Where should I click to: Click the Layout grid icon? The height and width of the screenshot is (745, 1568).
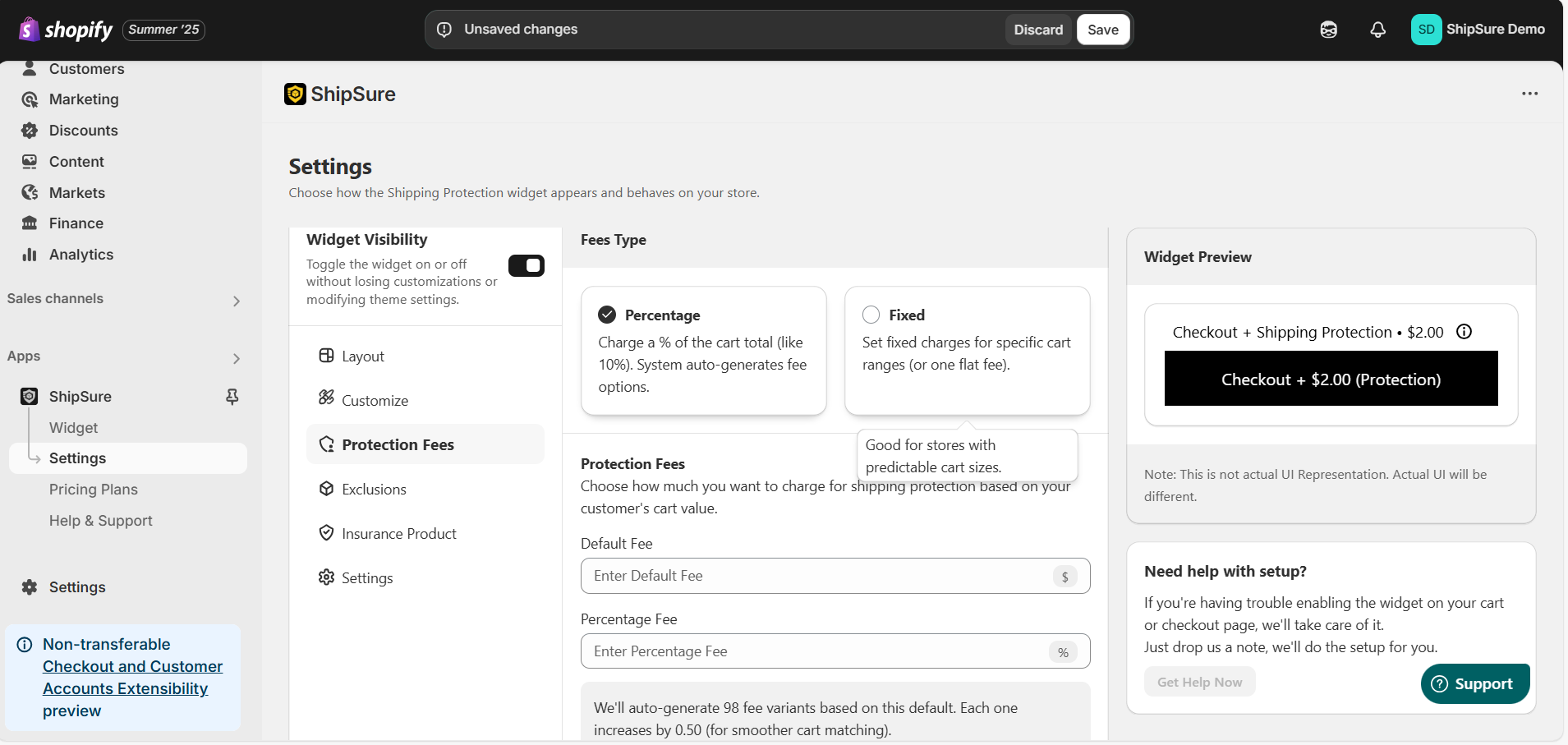[326, 356]
